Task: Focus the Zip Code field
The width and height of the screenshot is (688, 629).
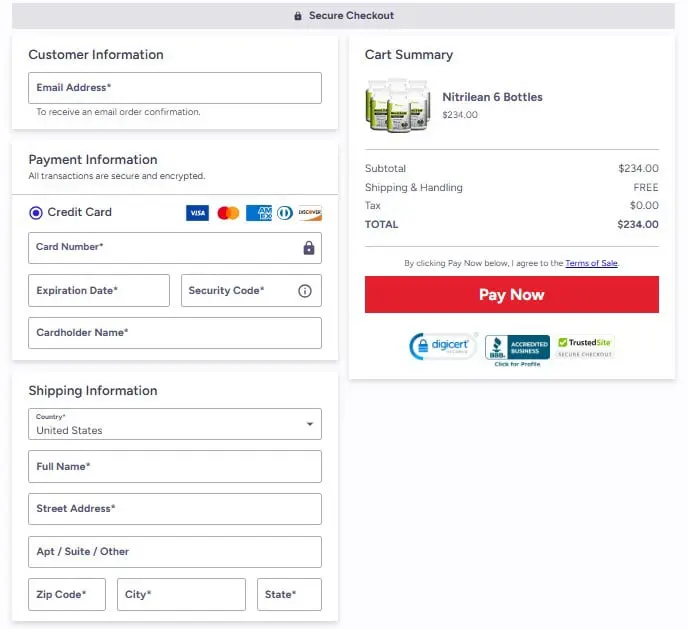Action: coord(67,594)
